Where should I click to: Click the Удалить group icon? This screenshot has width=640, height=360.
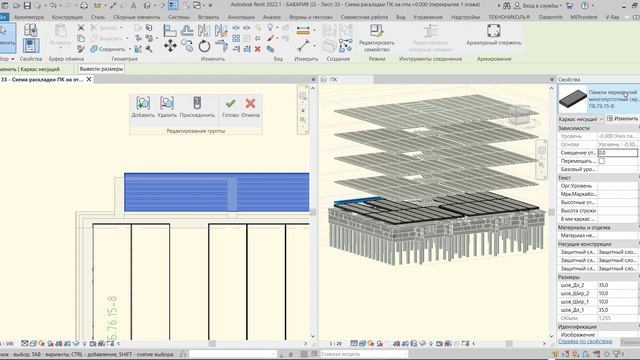(167, 103)
